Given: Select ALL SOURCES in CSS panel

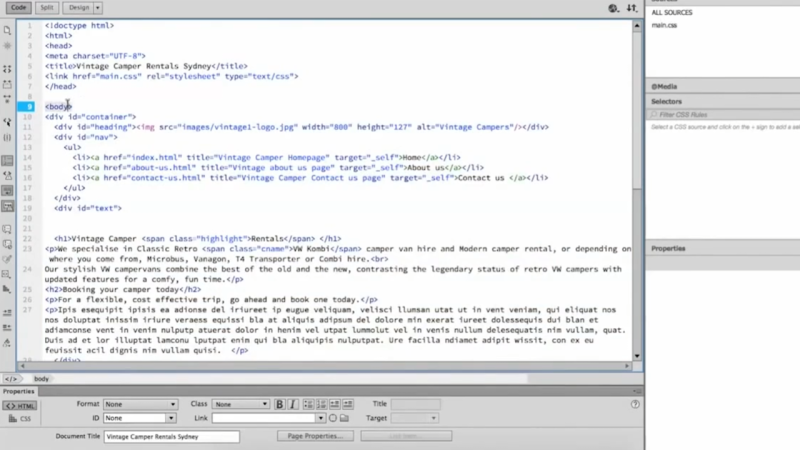Looking at the screenshot, I should (x=672, y=12).
